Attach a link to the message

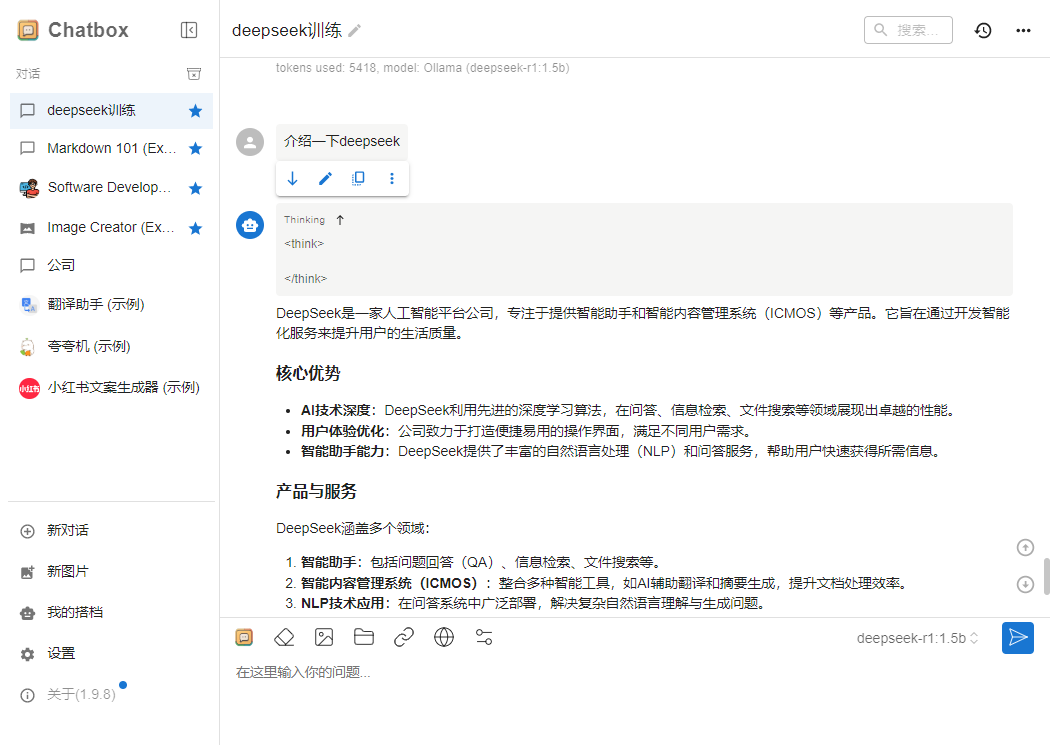404,637
